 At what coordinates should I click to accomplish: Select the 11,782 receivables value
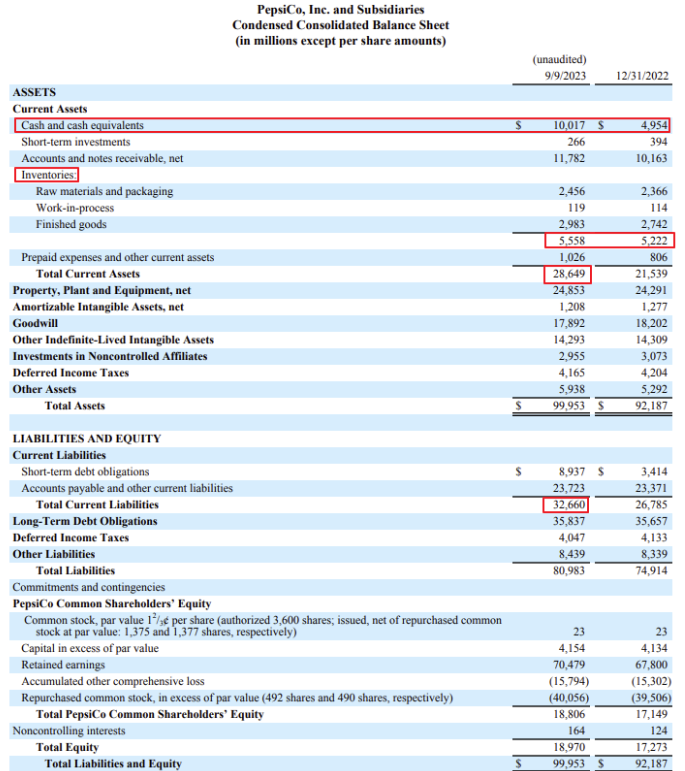[569, 158]
